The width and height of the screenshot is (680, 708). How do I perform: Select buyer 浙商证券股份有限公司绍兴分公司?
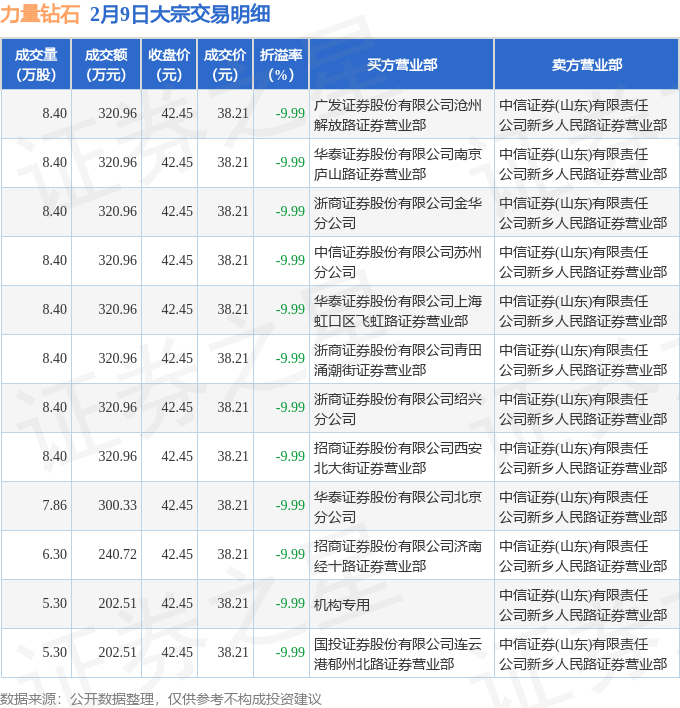pos(398,409)
